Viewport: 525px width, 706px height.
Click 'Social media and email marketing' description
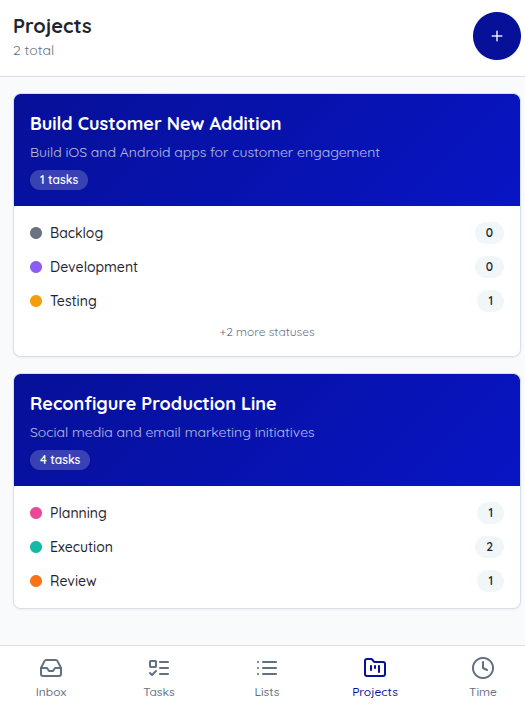pyautogui.click(x=172, y=433)
